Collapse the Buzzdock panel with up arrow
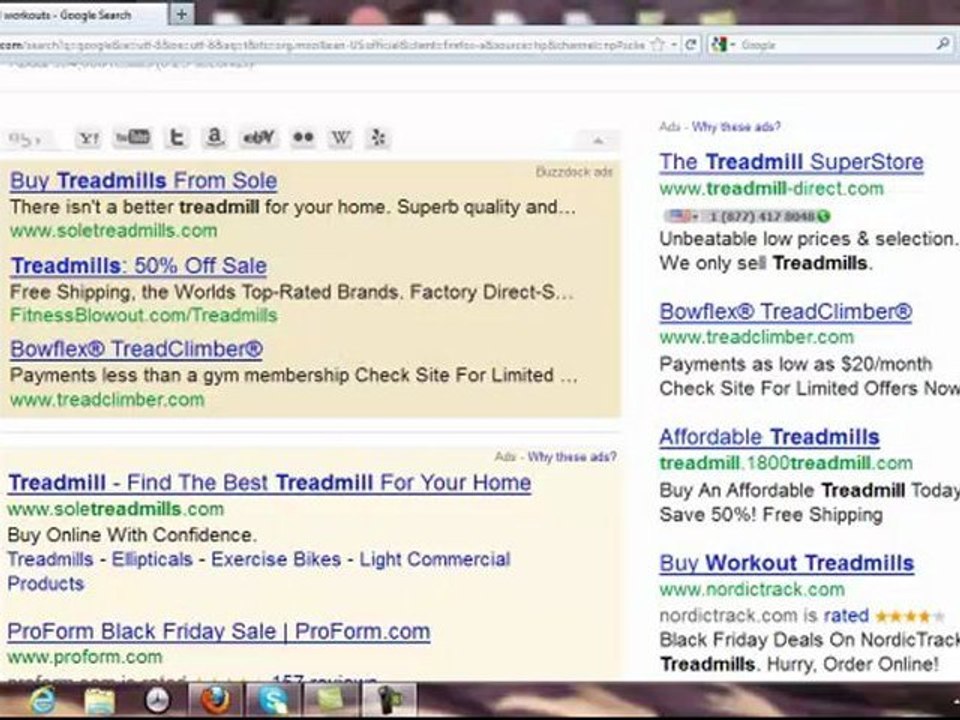Screen dimensions: 960x720 (x=598, y=141)
